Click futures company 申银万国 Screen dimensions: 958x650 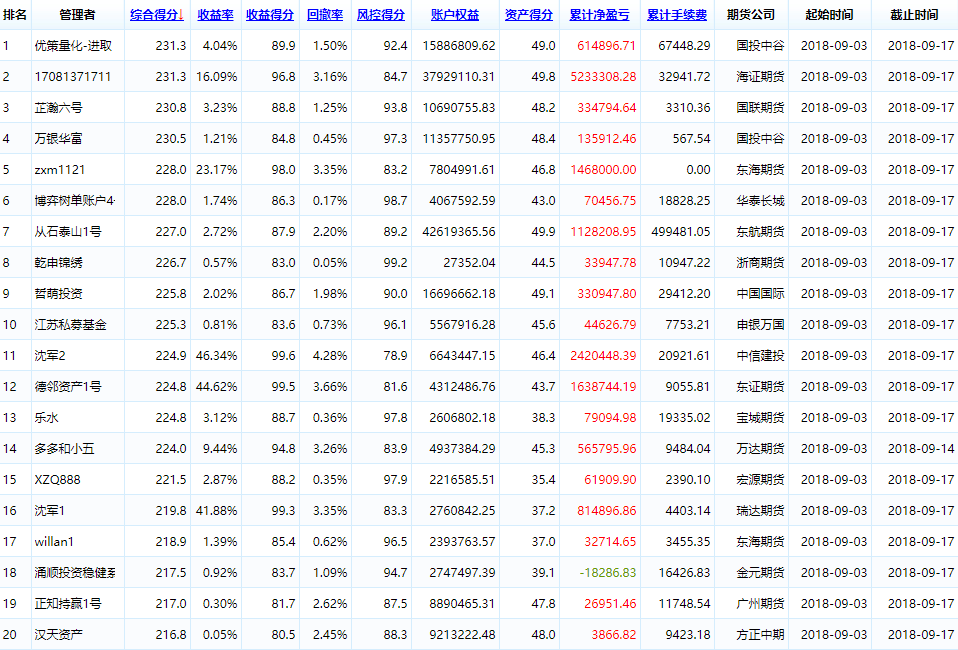760,325
